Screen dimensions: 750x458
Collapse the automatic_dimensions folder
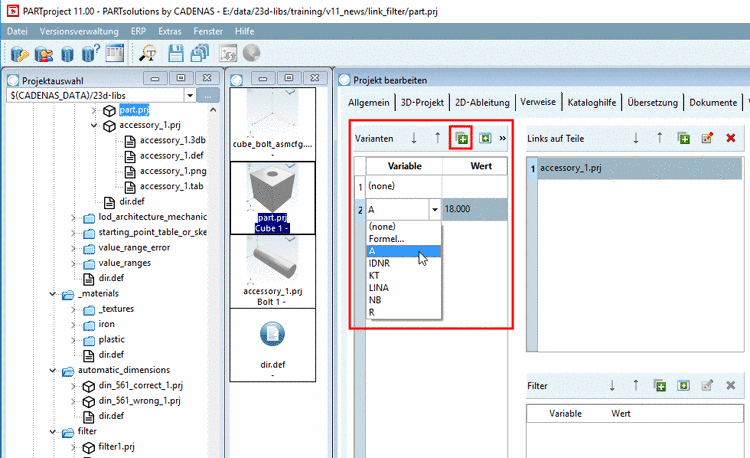[53, 370]
